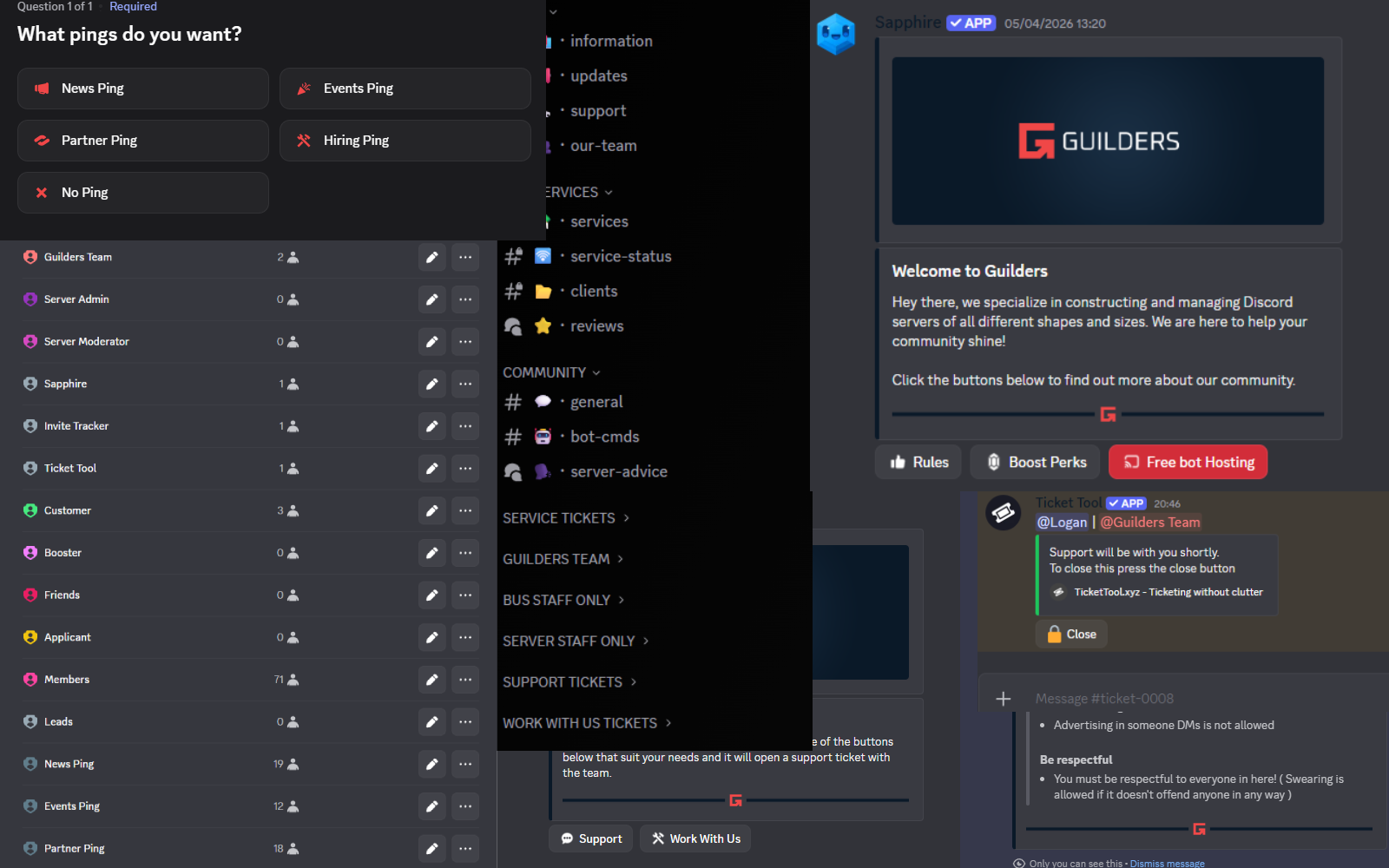Expand the GUILDERS TEAM category

[563, 559]
